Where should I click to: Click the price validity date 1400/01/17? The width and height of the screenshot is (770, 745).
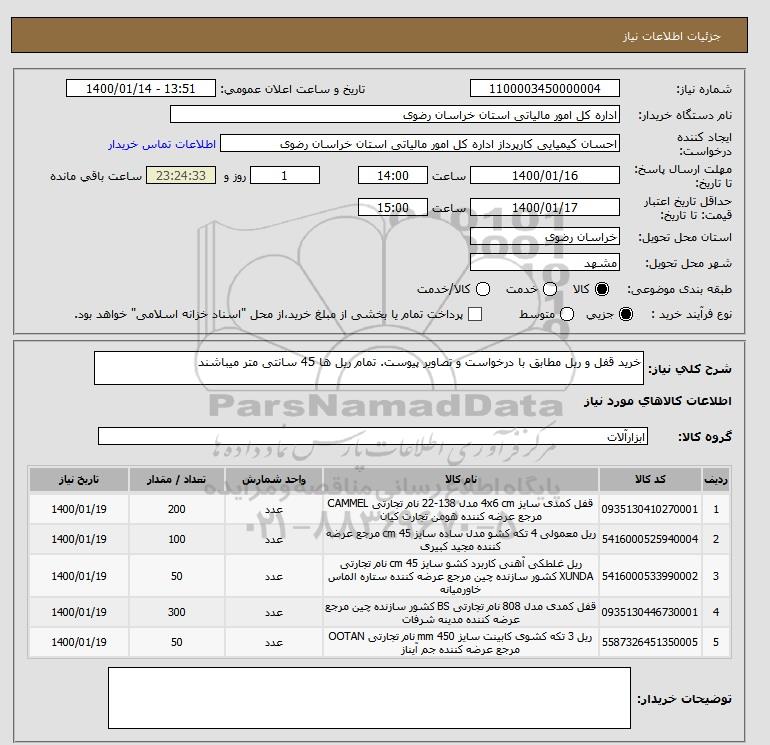(545, 207)
